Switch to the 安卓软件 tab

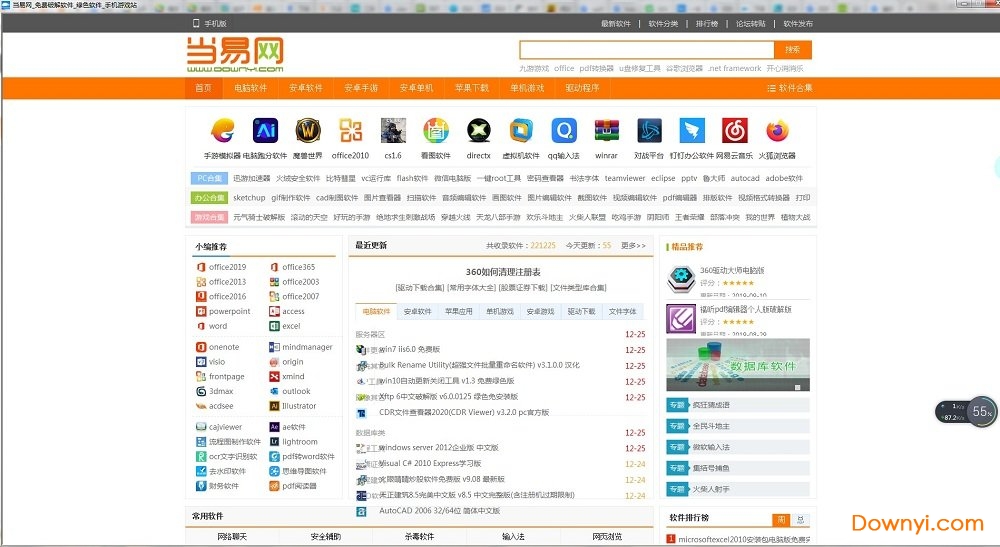click(418, 312)
